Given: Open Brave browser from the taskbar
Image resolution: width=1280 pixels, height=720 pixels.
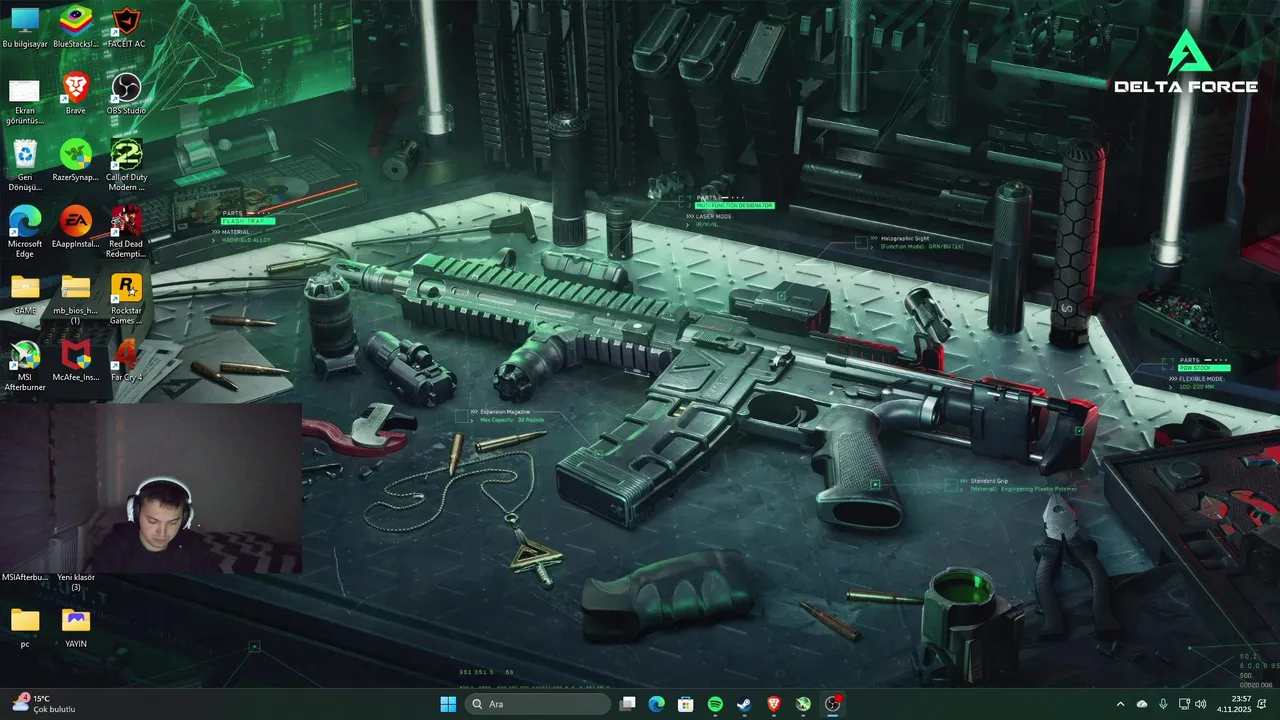Looking at the screenshot, I should (774, 704).
